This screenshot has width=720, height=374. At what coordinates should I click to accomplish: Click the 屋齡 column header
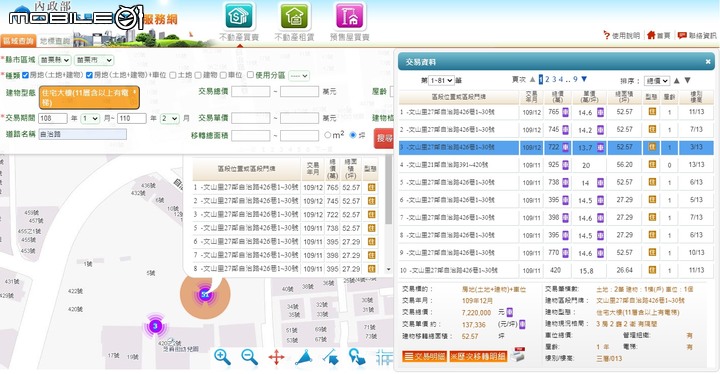coord(669,97)
